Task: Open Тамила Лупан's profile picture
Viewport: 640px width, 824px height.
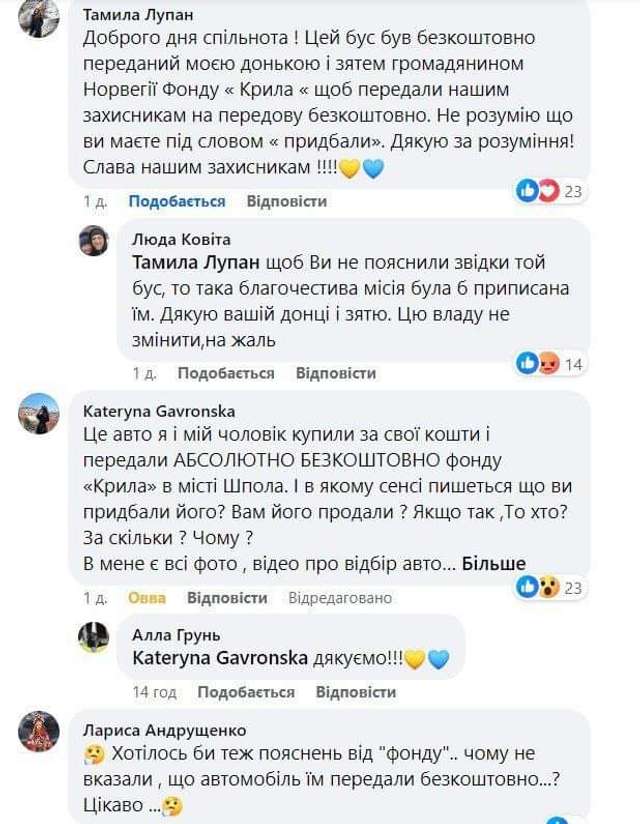Action: pos(38,17)
